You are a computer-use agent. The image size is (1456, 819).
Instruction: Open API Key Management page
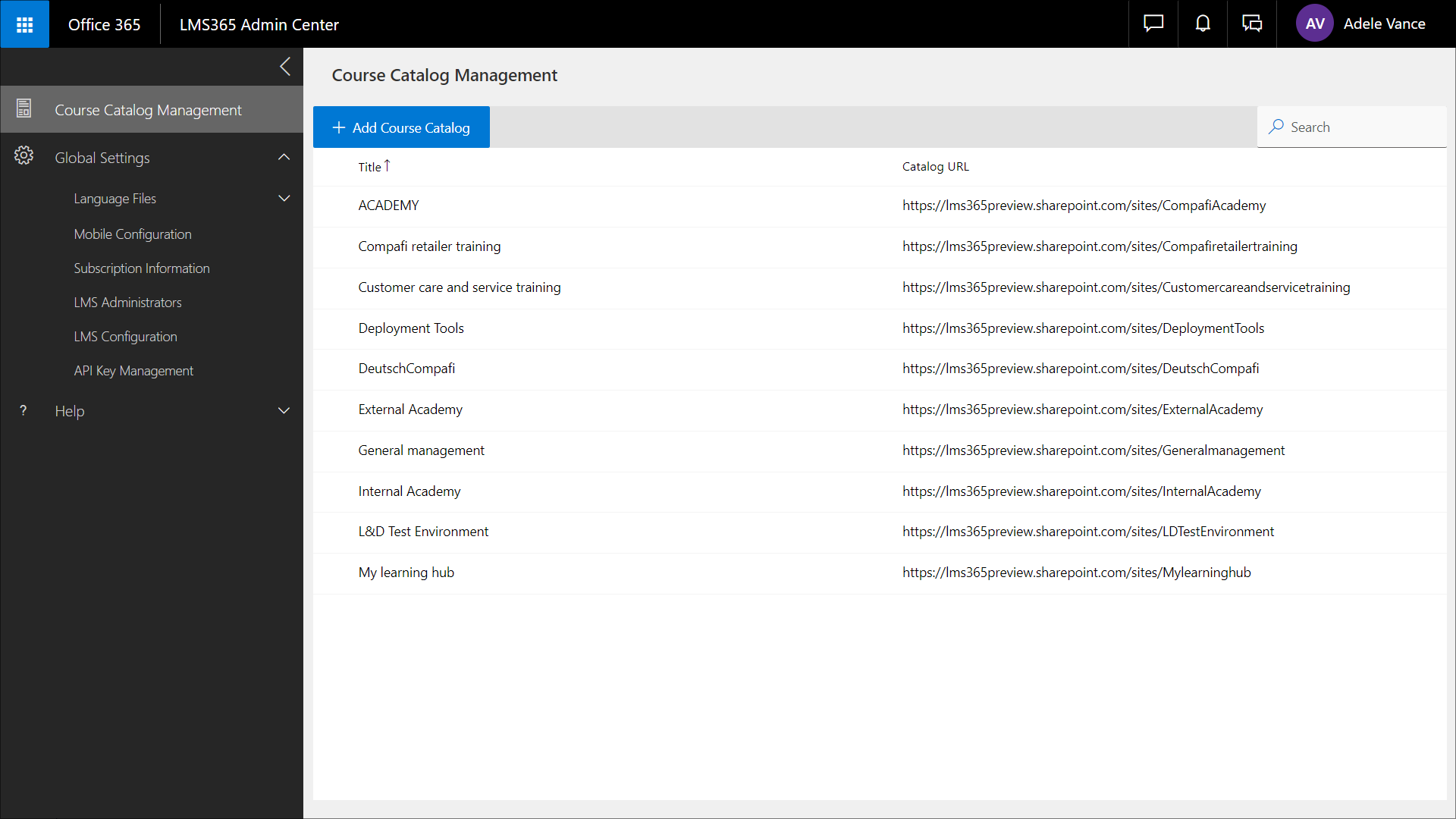(133, 371)
